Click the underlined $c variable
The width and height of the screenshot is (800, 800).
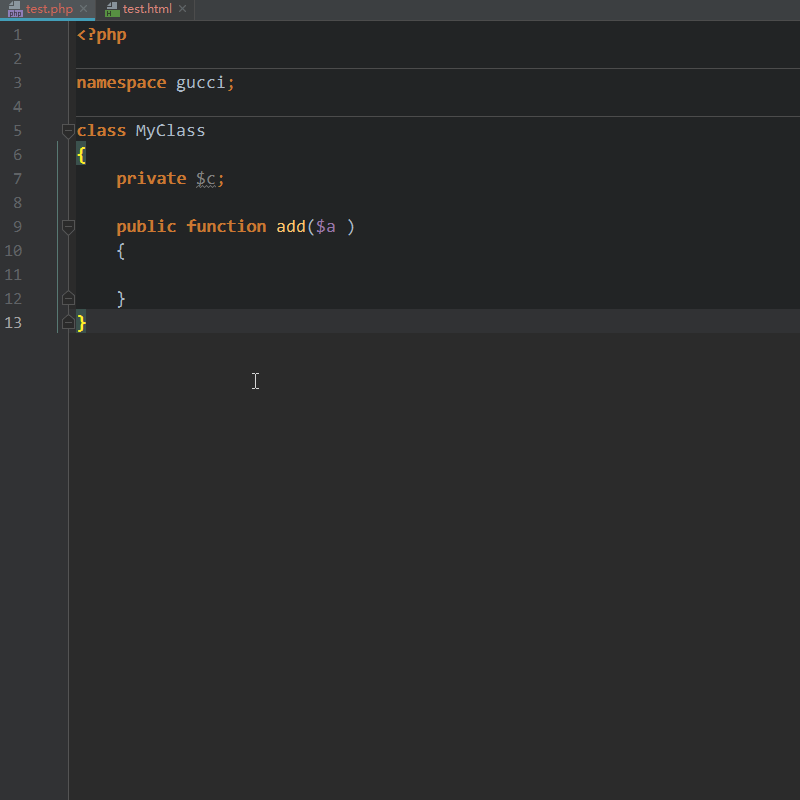(x=206, y=179)
